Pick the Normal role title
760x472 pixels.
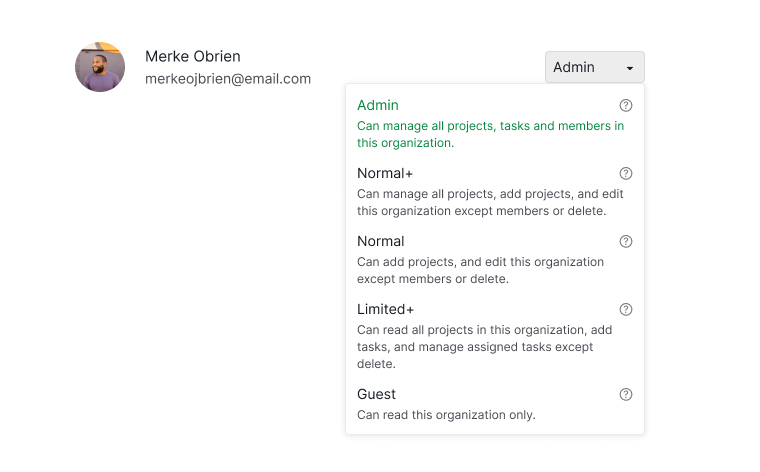[x=380, y=241]
